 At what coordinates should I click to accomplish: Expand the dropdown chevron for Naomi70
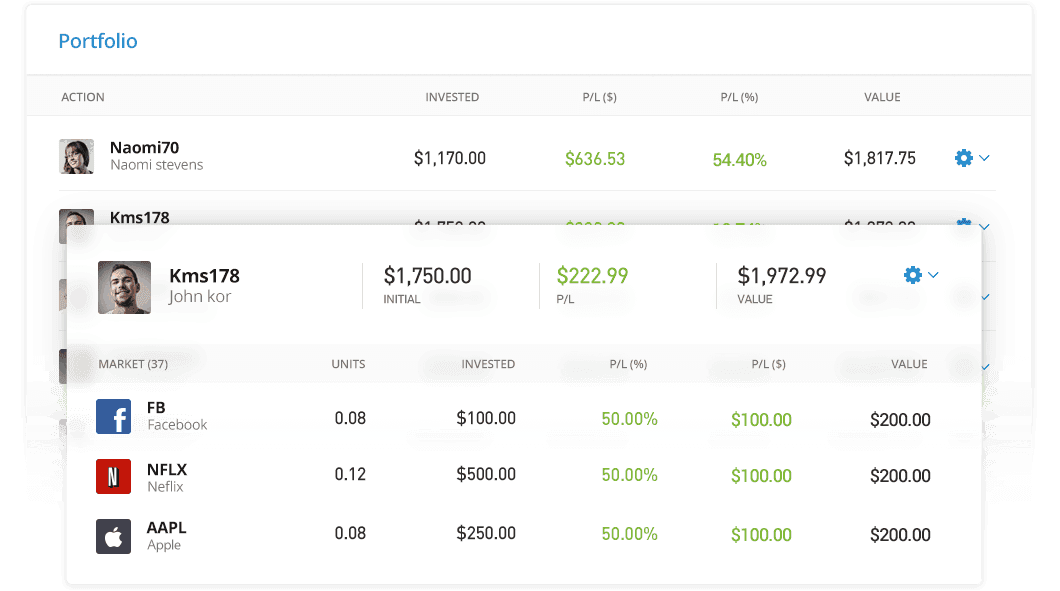click(x=984, y=158)
